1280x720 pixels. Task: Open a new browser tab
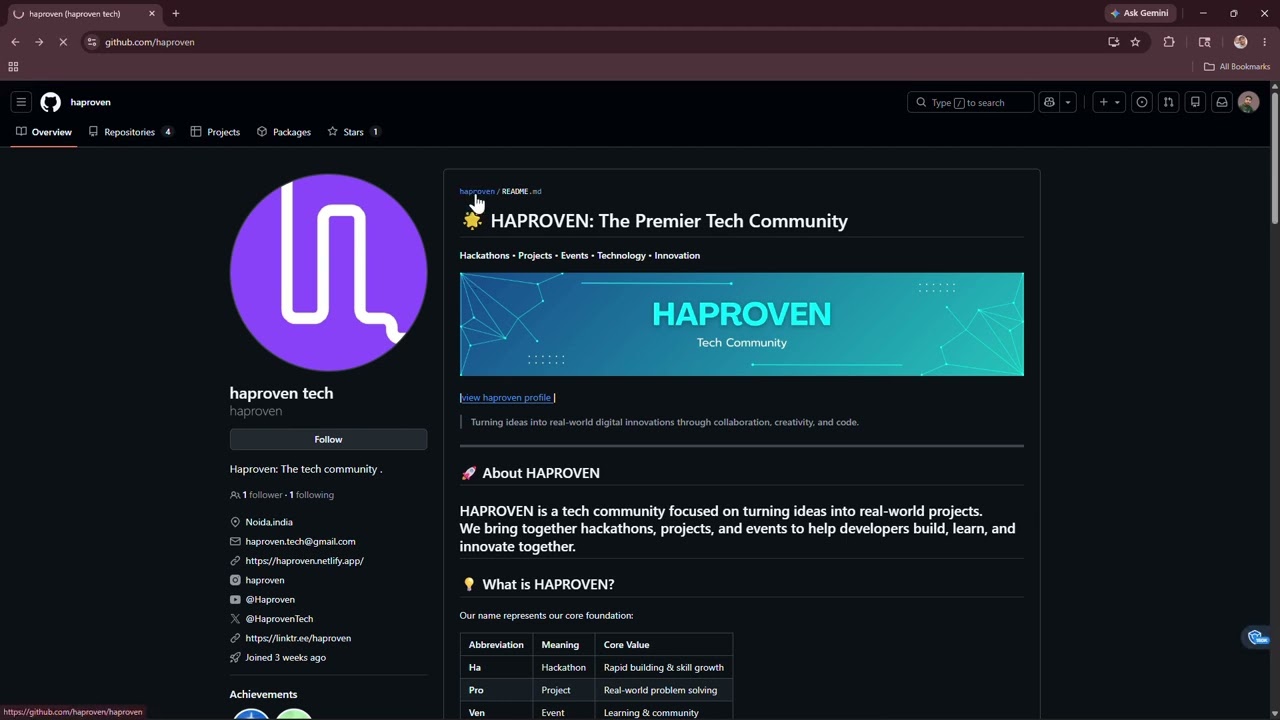[176, 13]
